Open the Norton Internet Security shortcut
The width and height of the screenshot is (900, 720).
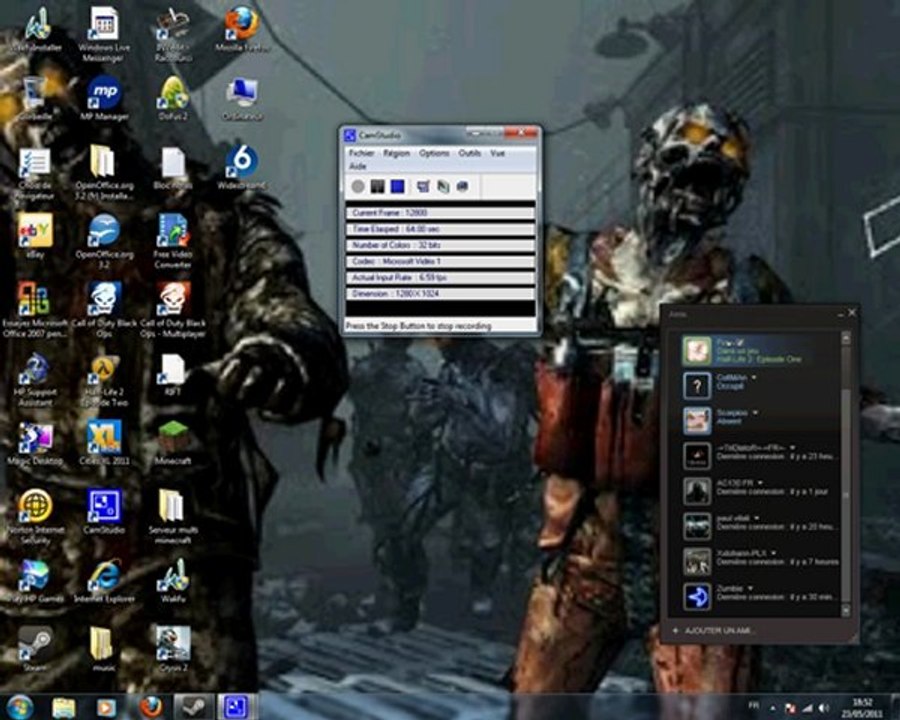tap(35, 517)
